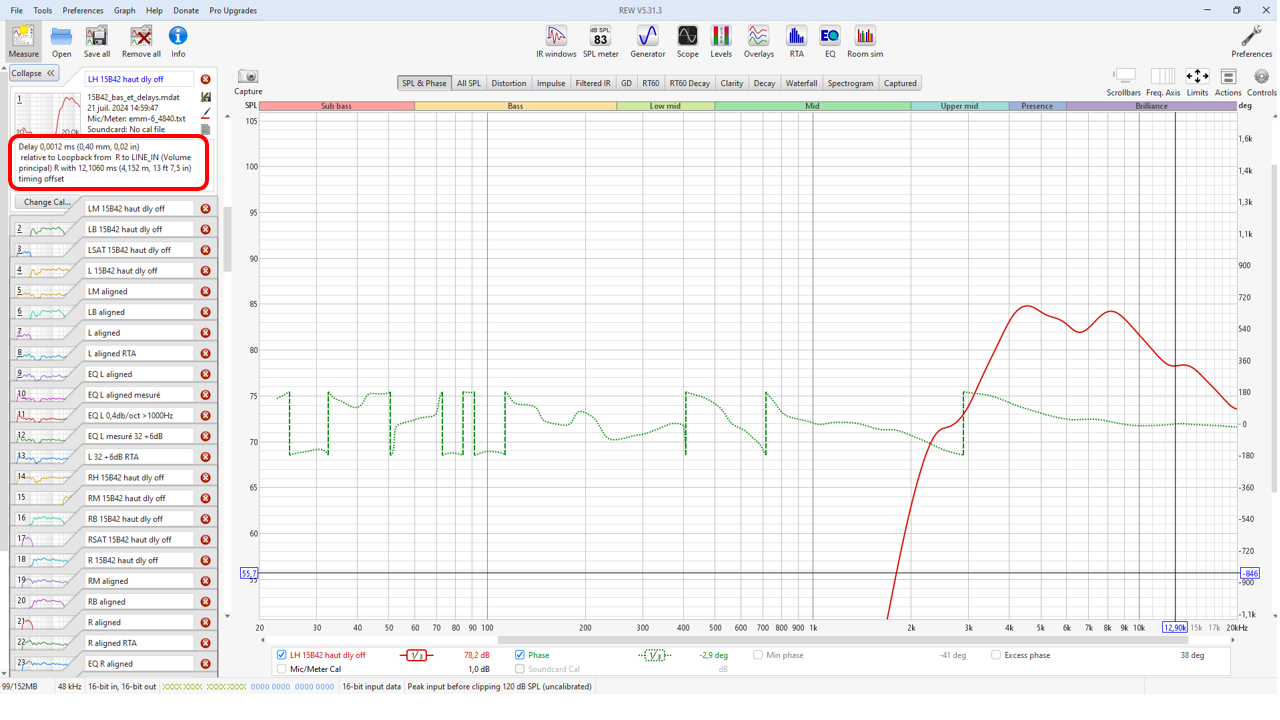Enable the Excess phase checkbox
Image resolution: width=1280 pixels, height=720 pixels.
[x=996, y=656]
